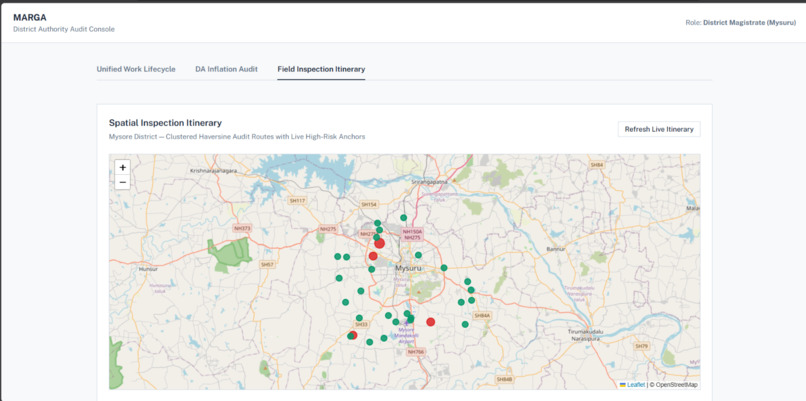Click the Mysuru city label on map
This screenshot has height=401, width=806.
pyautogui.click(x=408, y=268)
